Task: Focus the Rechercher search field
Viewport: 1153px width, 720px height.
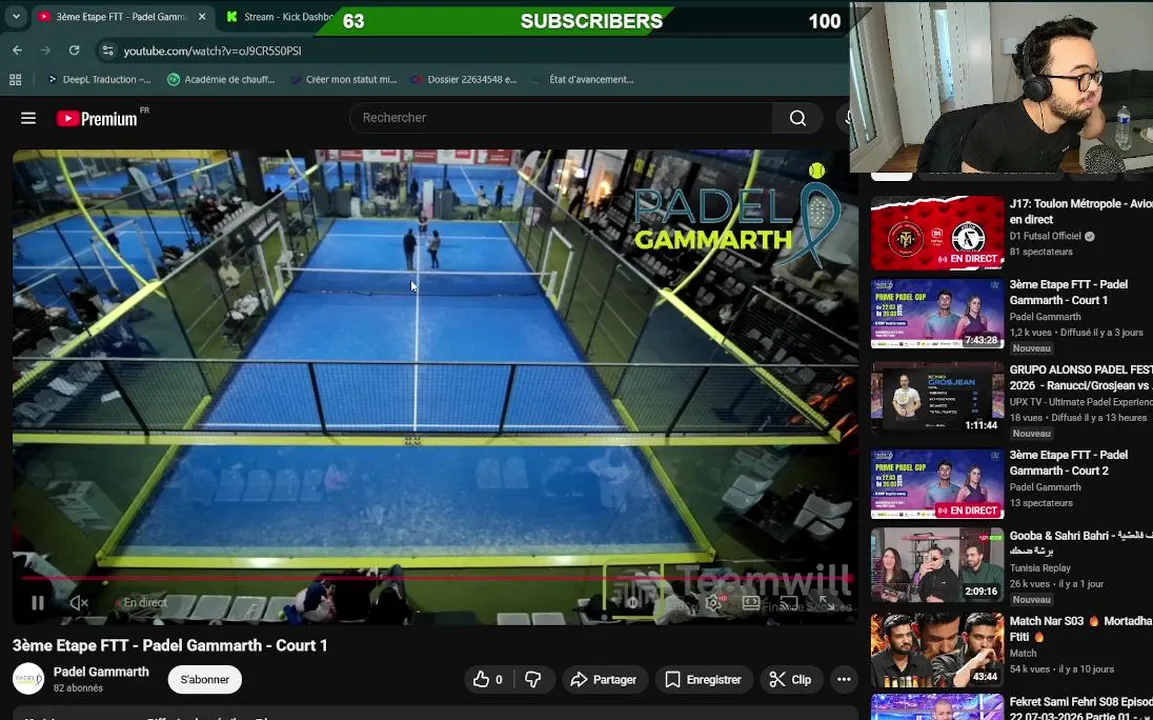Action: 561,118
